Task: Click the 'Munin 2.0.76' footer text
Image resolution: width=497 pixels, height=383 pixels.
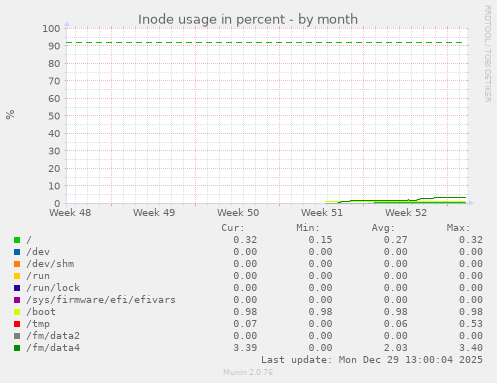Action: tap(248, 372)
